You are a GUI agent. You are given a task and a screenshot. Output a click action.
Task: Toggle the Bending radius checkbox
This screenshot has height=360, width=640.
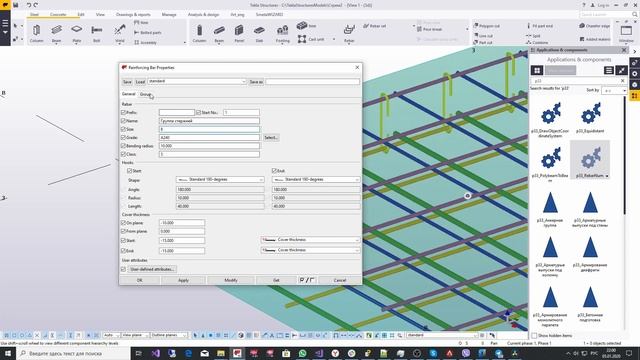click(123, 146)
